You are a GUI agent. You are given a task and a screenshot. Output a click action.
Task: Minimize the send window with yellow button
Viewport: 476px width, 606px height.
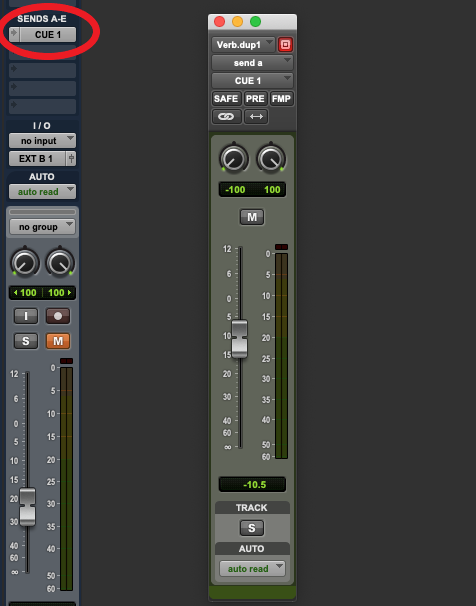pyautogui.click(x=237, y=22)
